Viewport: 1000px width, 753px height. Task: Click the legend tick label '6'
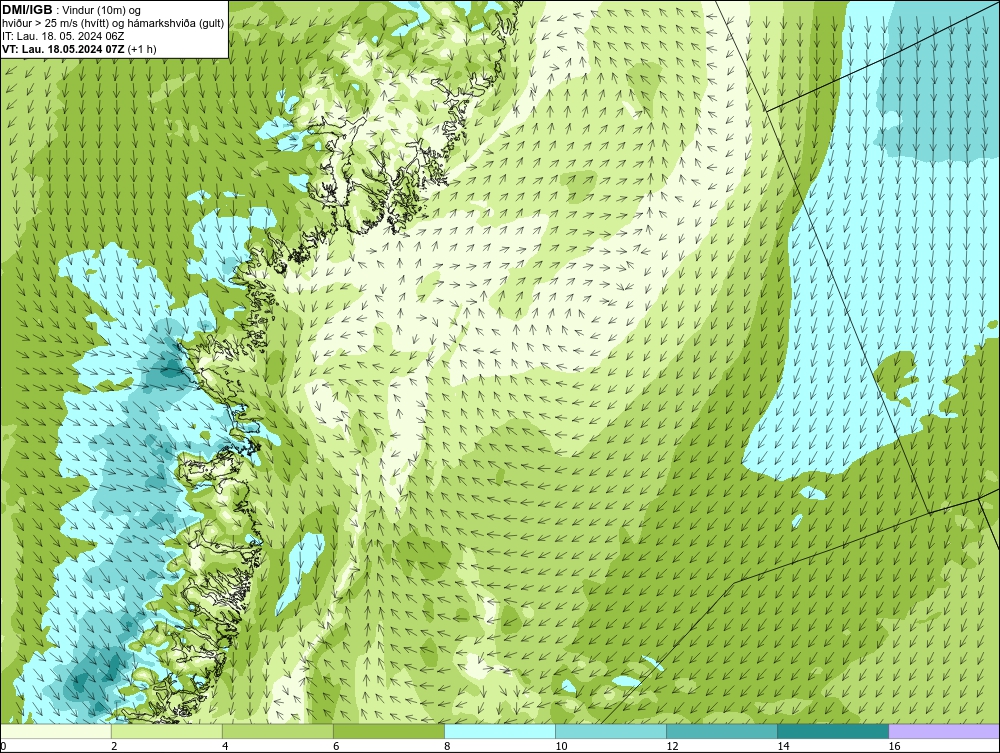pos(335,746)
